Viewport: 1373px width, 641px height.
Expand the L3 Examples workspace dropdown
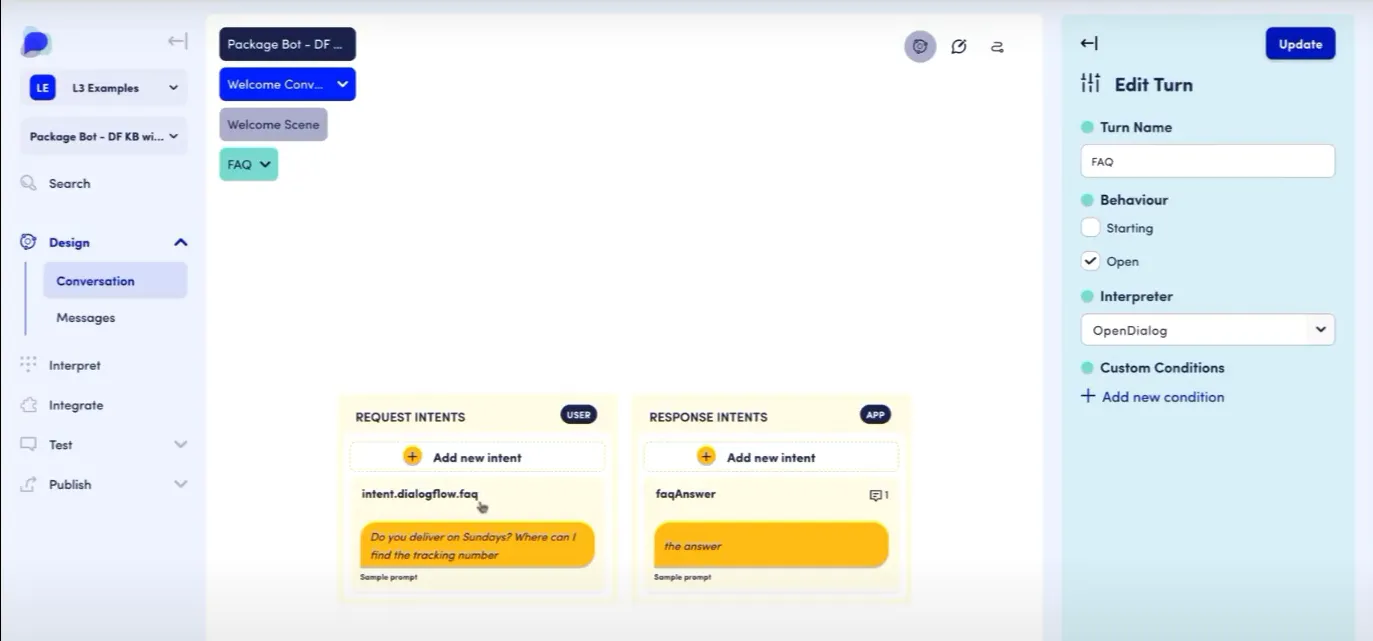click(104, 88)
